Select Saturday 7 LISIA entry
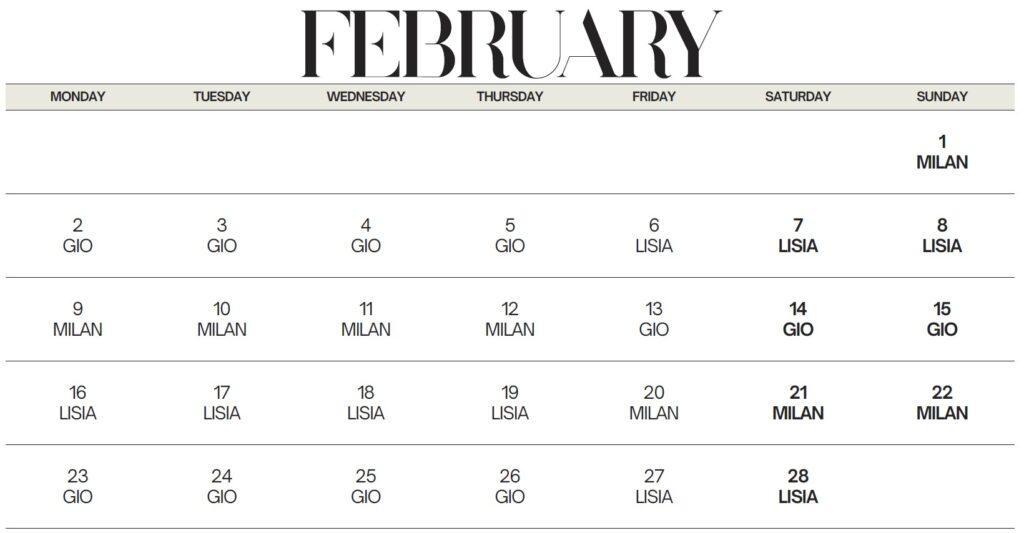The height and width of the screenshot is (533, 1024). [798, 236]
